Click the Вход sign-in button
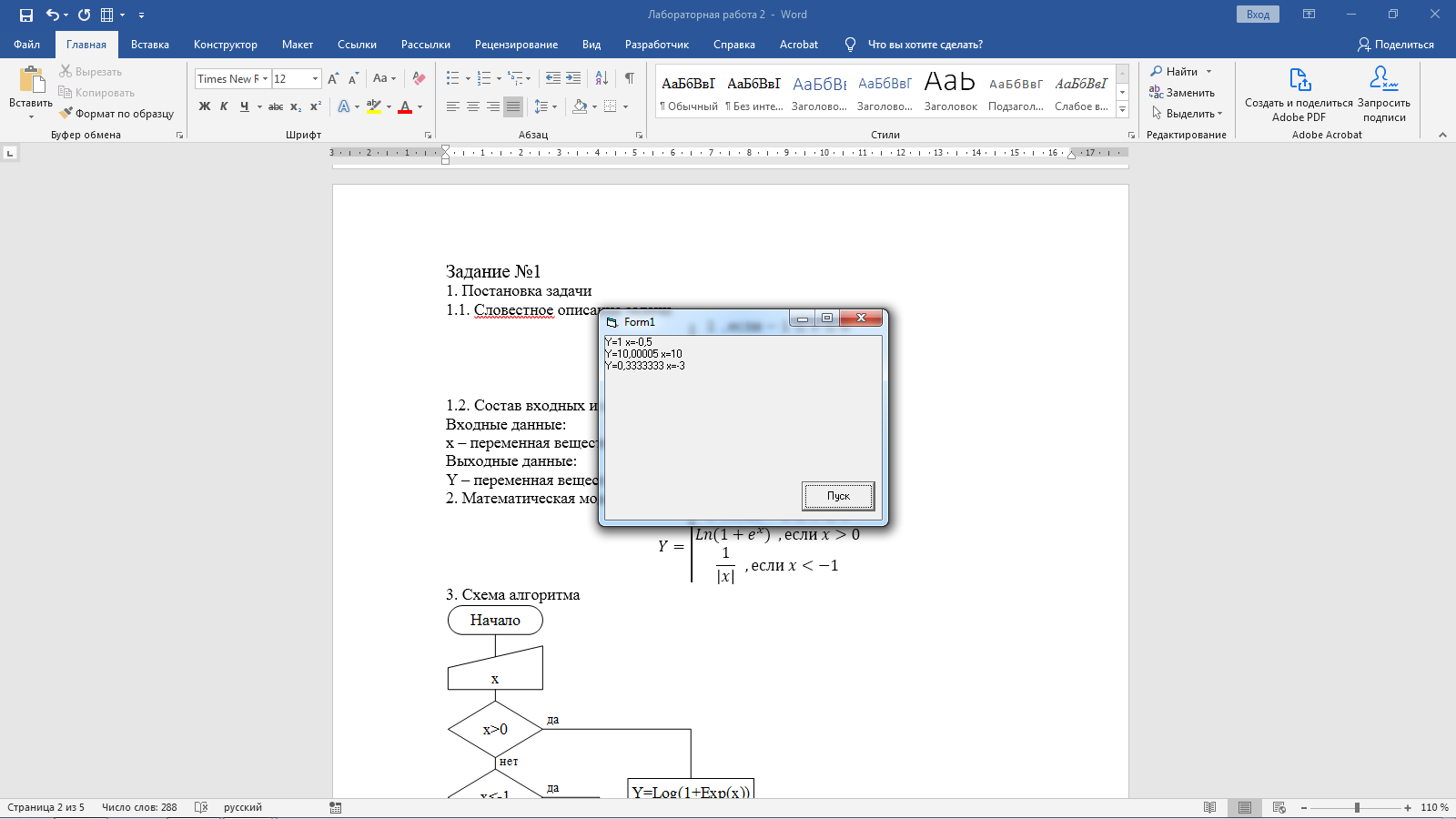This screenshot has height=819, width=1456. point(1258,15)
